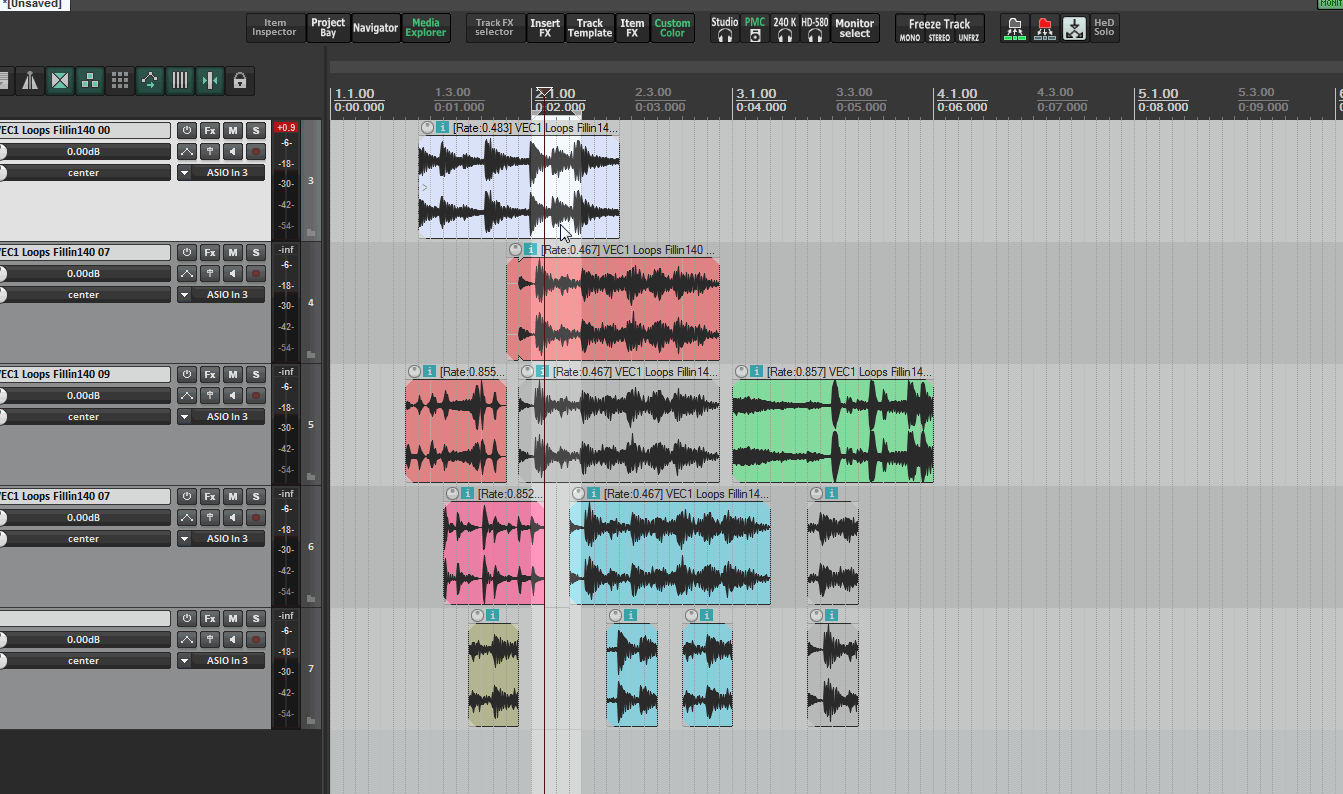The image size is (1343, 794).
Task: Open the ASIO In 3 input selector on track 3
Action: tap(229, 173)
